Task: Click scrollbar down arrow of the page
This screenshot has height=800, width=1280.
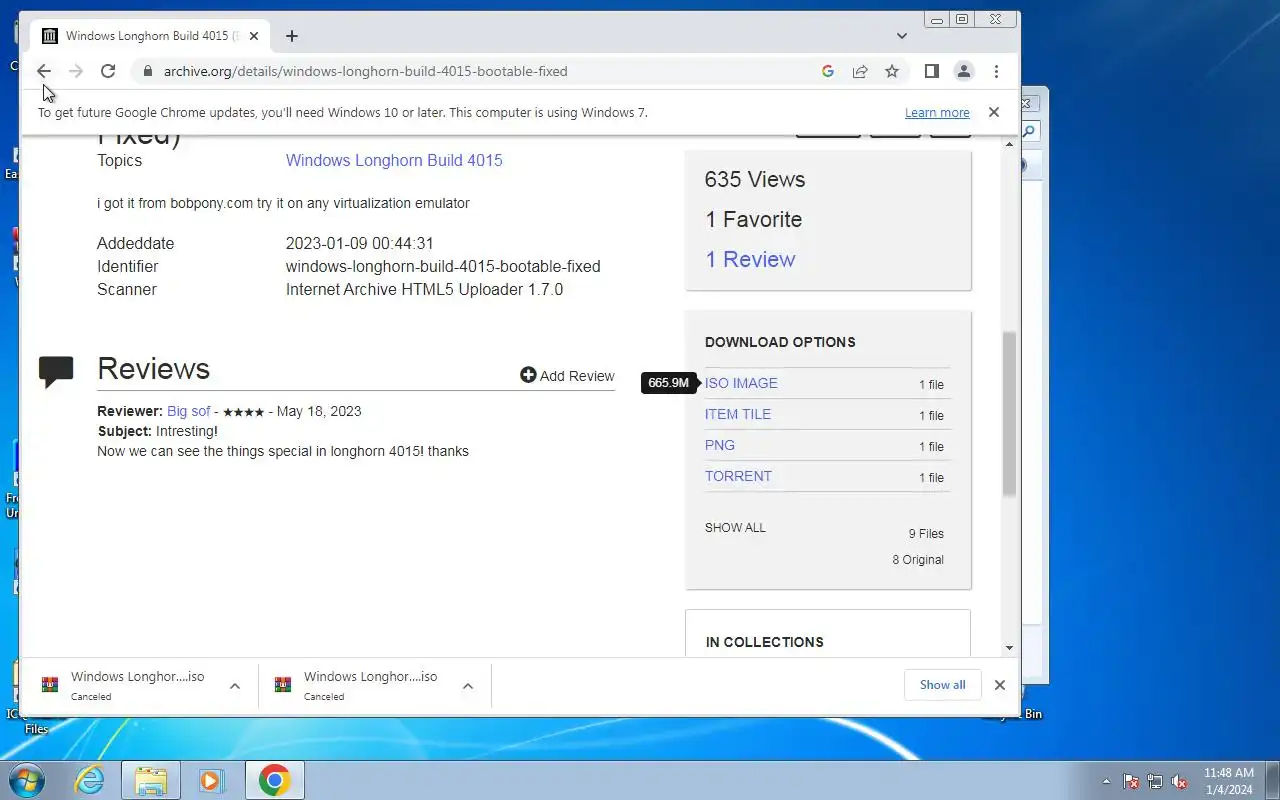Action: pos(1009,648)
